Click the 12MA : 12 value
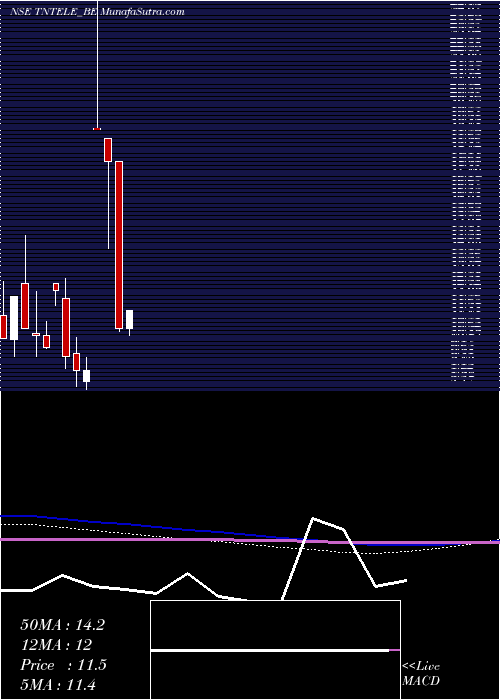The height and width of the screenshot is (700, 500). pyautogui.click(x=56, y=645)
